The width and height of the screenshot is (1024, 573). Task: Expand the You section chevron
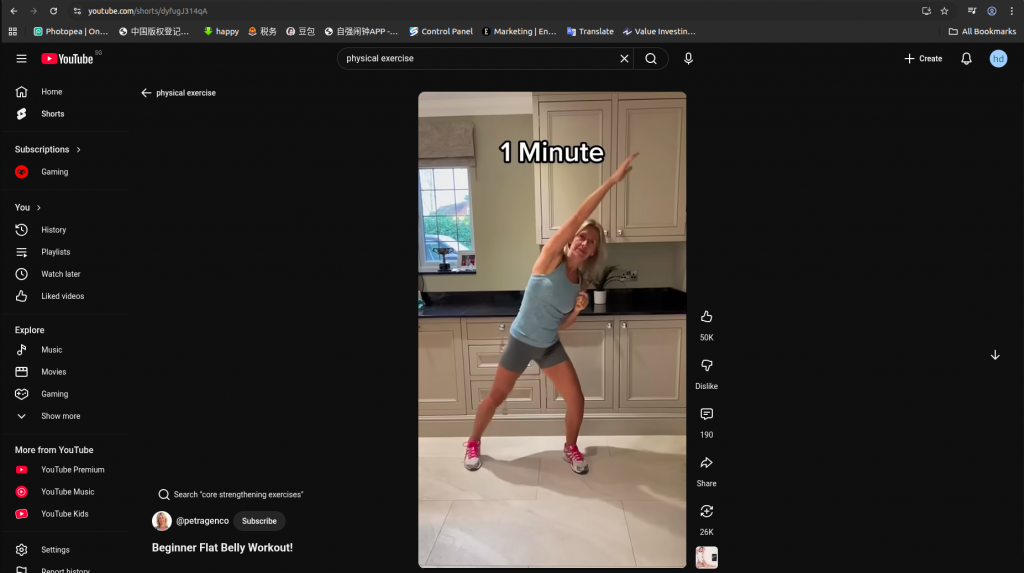pos(39,208)
